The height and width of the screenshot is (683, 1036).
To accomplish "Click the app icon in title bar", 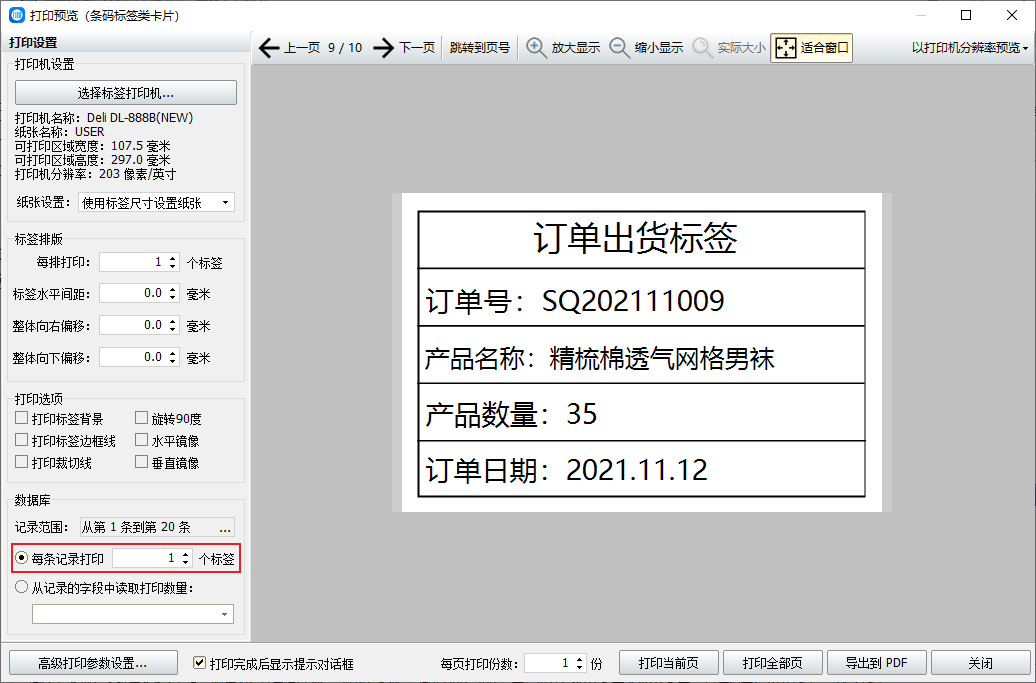I will click(x=17, y=15).
